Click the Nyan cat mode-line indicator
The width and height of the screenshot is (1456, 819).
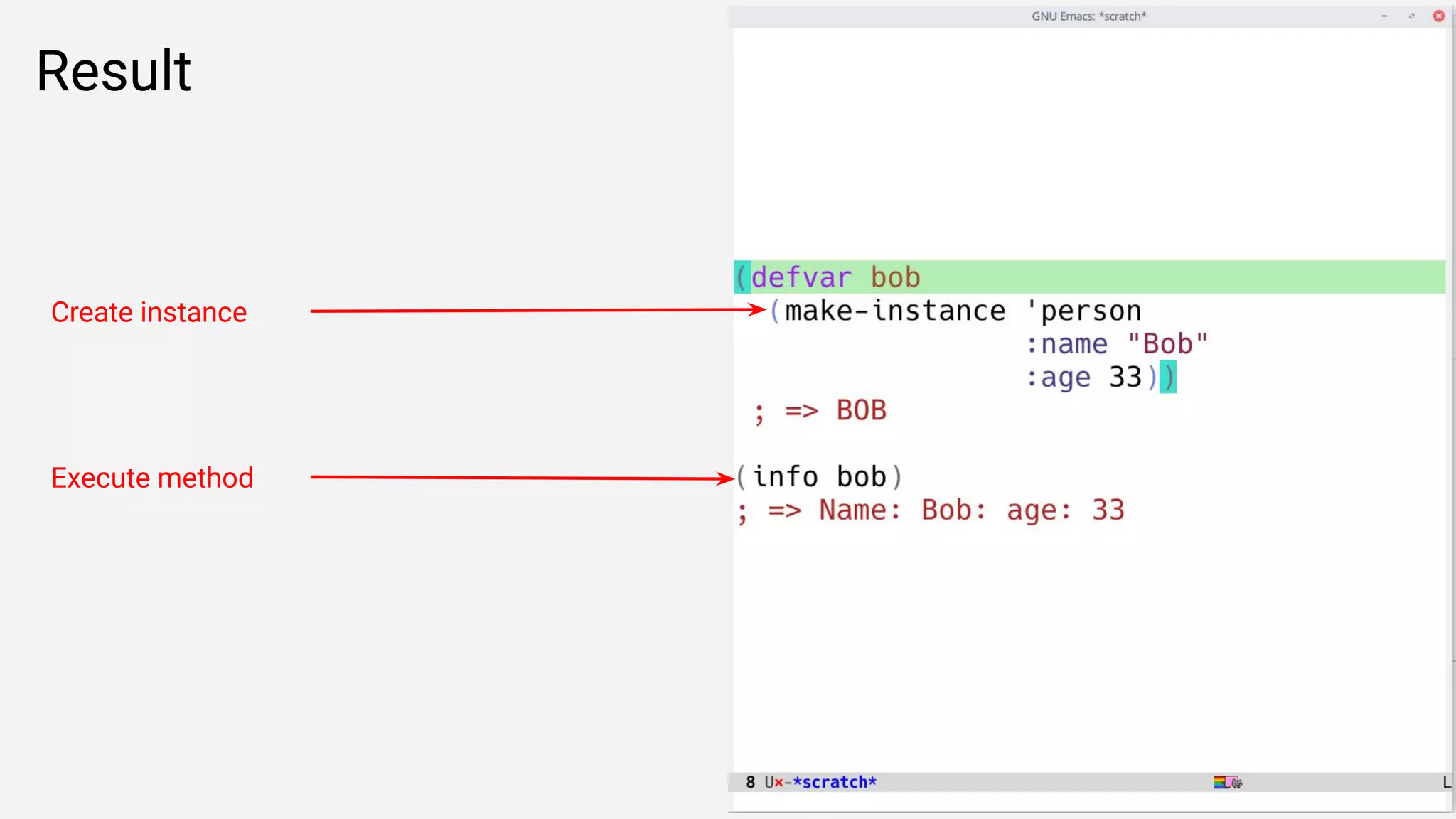click(1228, 782)
